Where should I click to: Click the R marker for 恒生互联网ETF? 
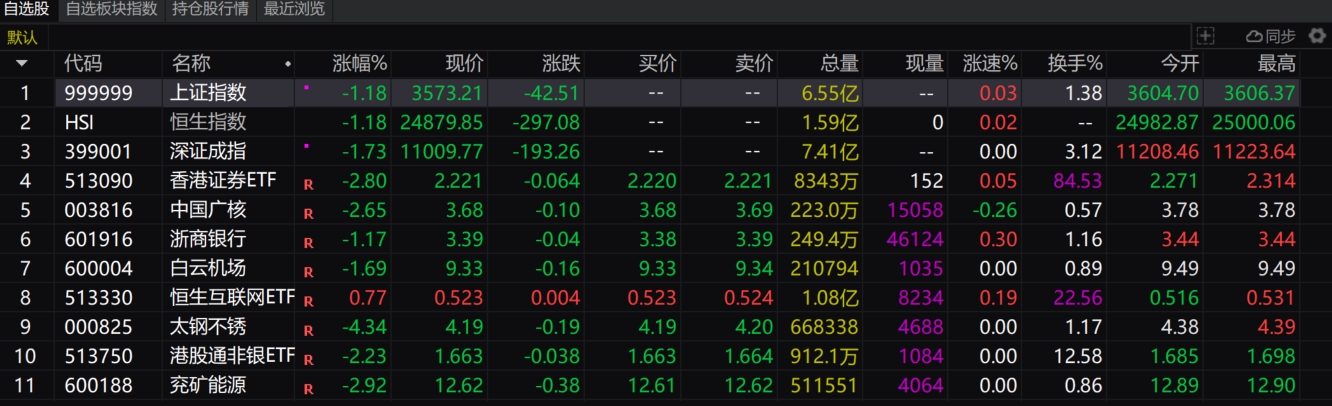click(308, 300)
